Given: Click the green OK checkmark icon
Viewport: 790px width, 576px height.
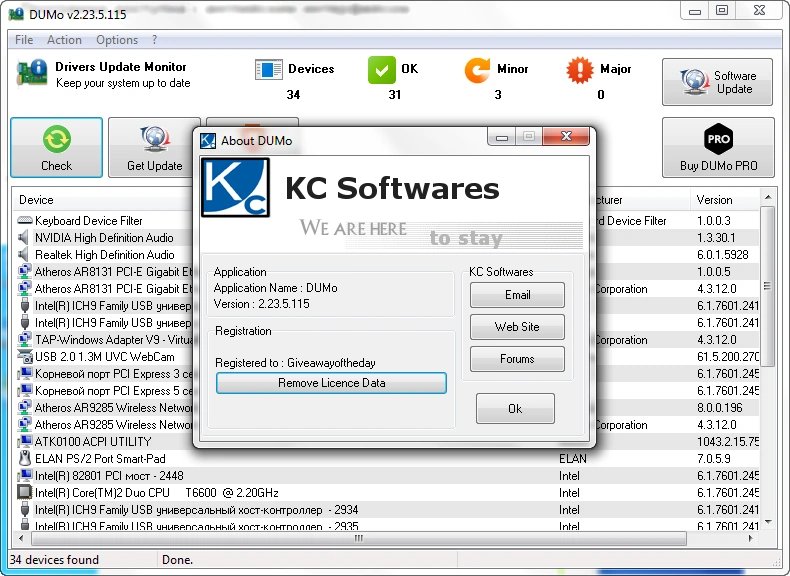Looking at the screenshot, I should [x=382, y=70].
